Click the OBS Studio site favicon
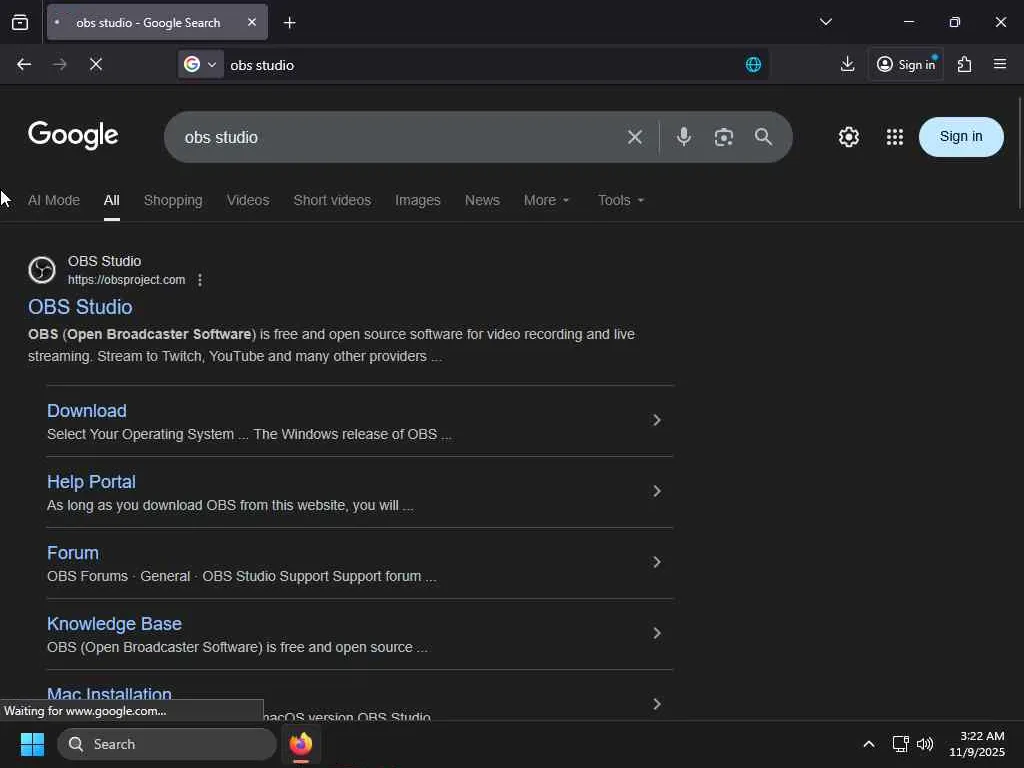The image size is (1024, 768). click(42, 270)
